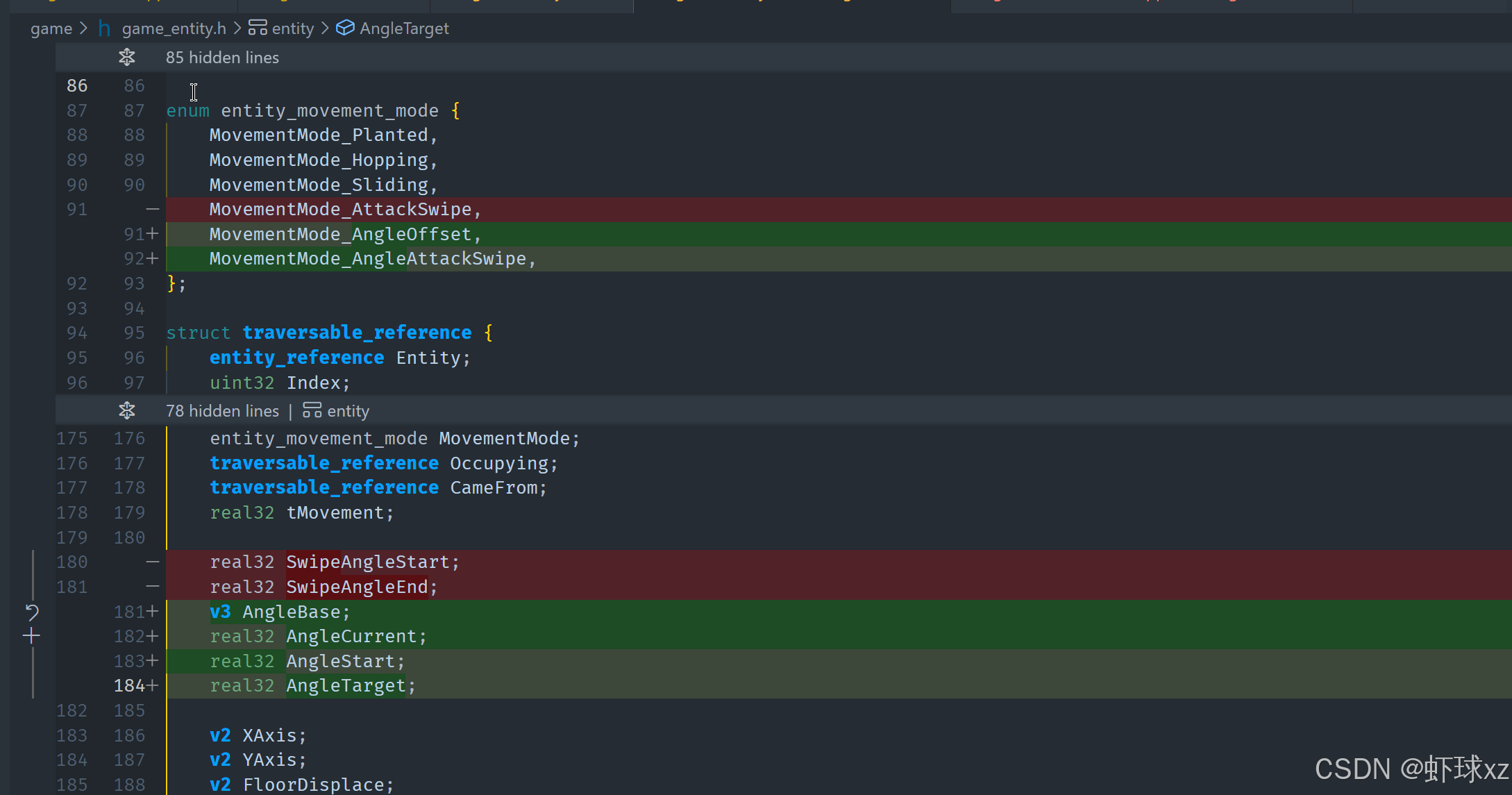1512x795 pixels.
Task: Open the game folder breadcrumb
Action: 51,28
